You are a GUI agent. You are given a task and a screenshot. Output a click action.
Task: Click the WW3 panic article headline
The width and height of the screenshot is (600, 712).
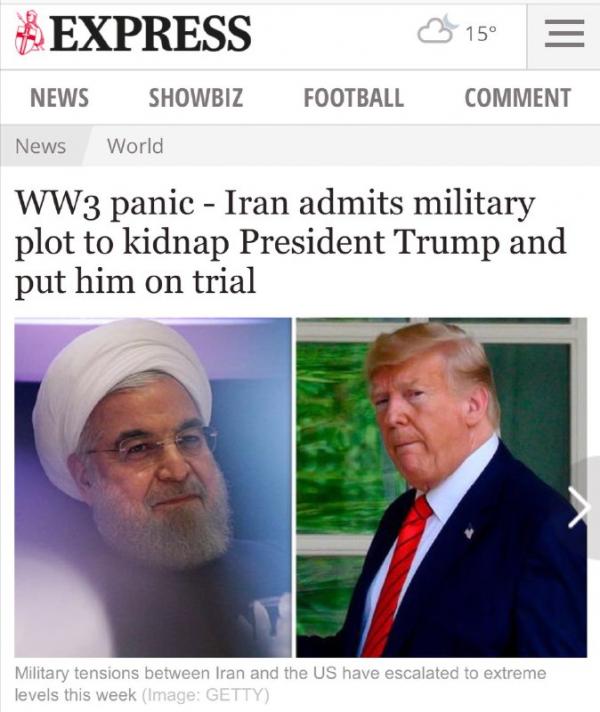(291, 242)
